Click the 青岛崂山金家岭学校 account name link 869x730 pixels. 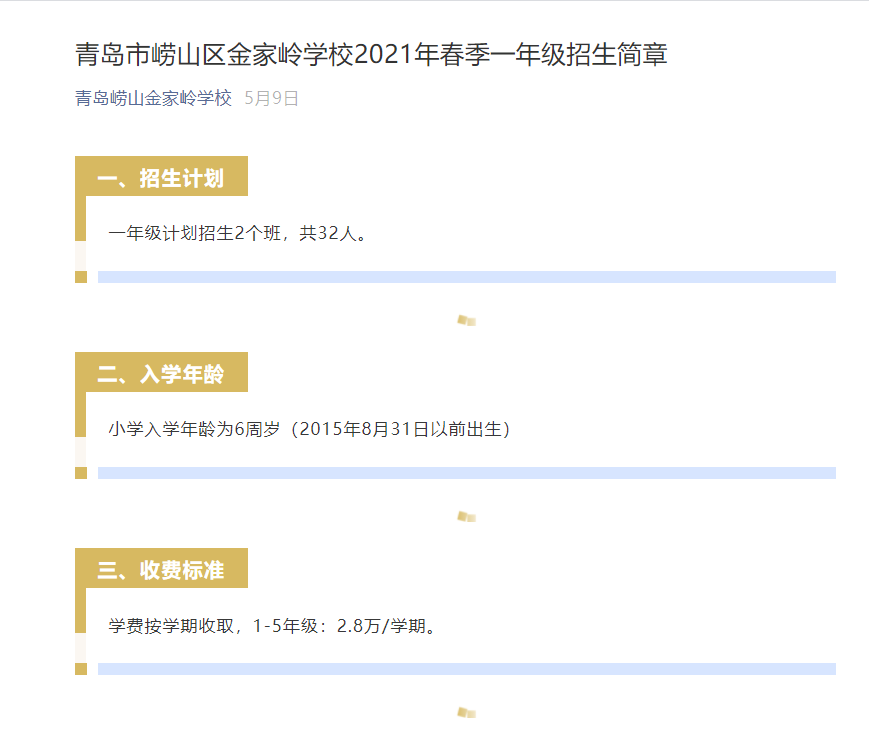(153, 98)
